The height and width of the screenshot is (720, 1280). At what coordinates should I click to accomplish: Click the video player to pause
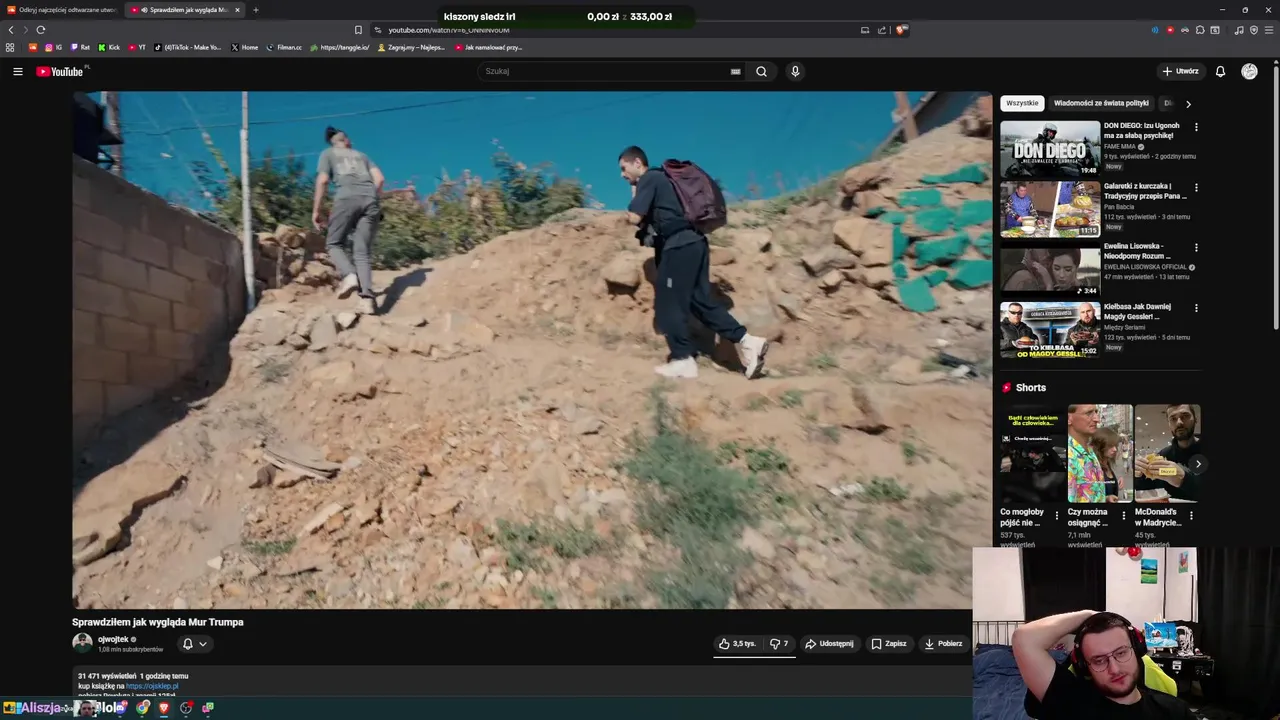(531, 350)
